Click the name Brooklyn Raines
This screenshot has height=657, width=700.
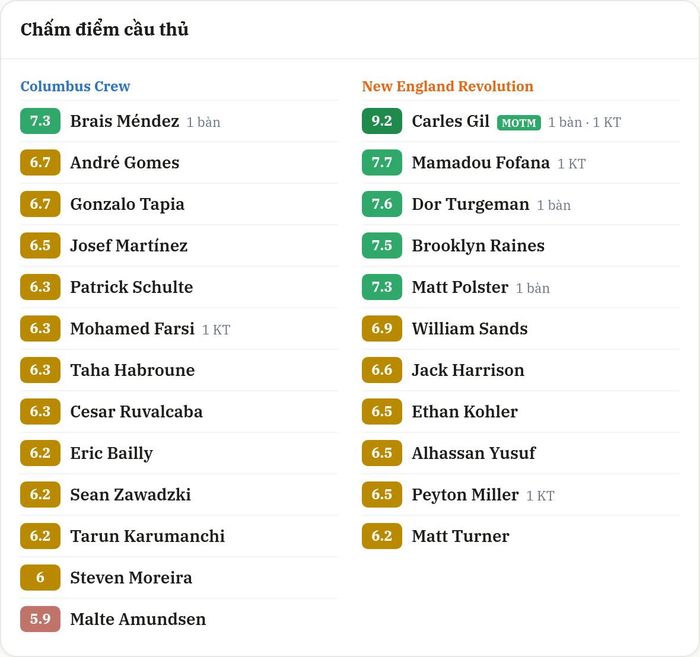point(478,245)
